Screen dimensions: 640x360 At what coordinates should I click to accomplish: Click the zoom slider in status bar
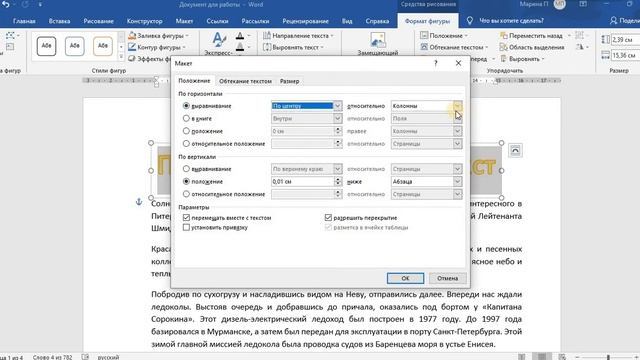607,357
